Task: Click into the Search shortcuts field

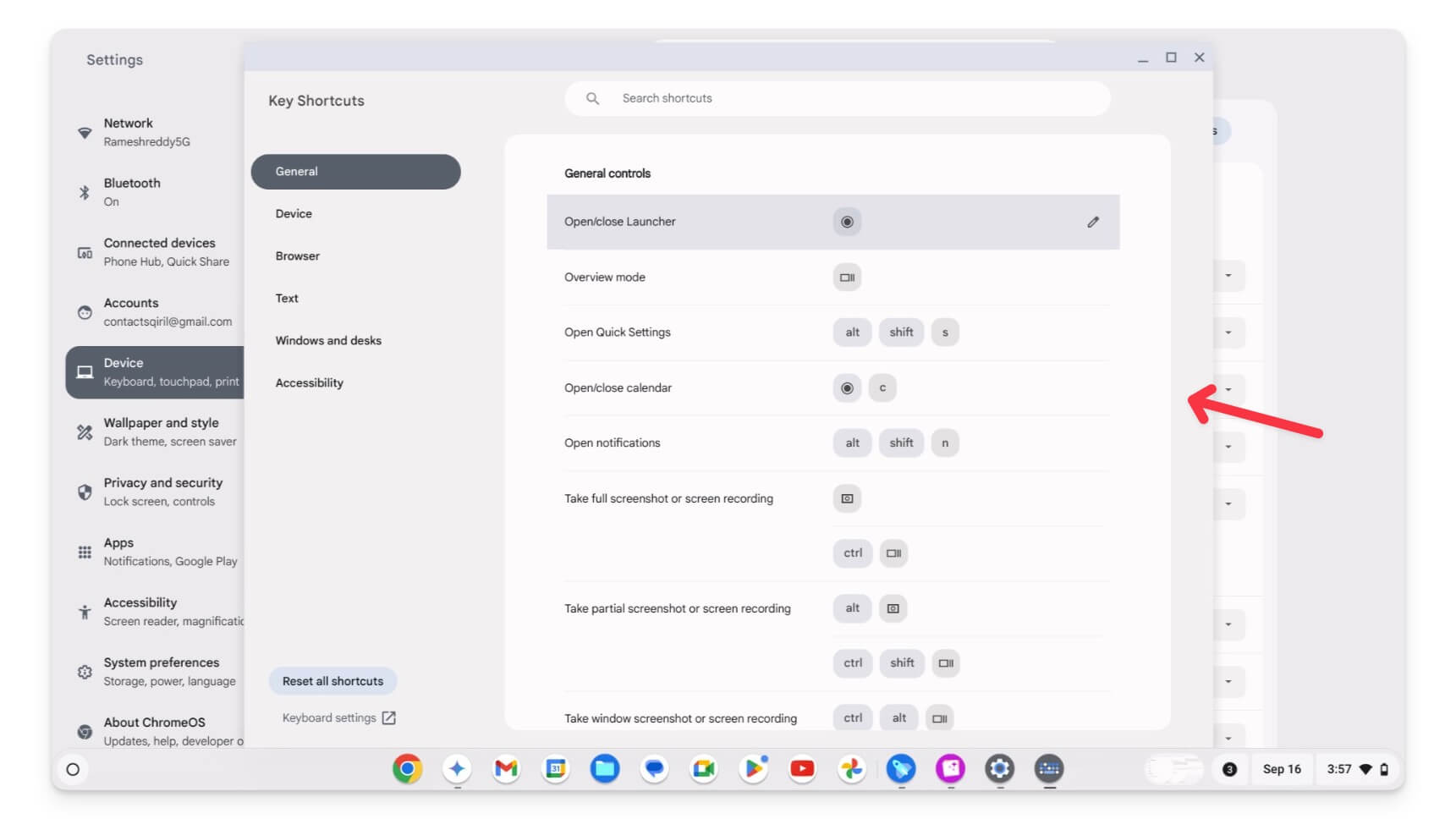Action: 837,98
